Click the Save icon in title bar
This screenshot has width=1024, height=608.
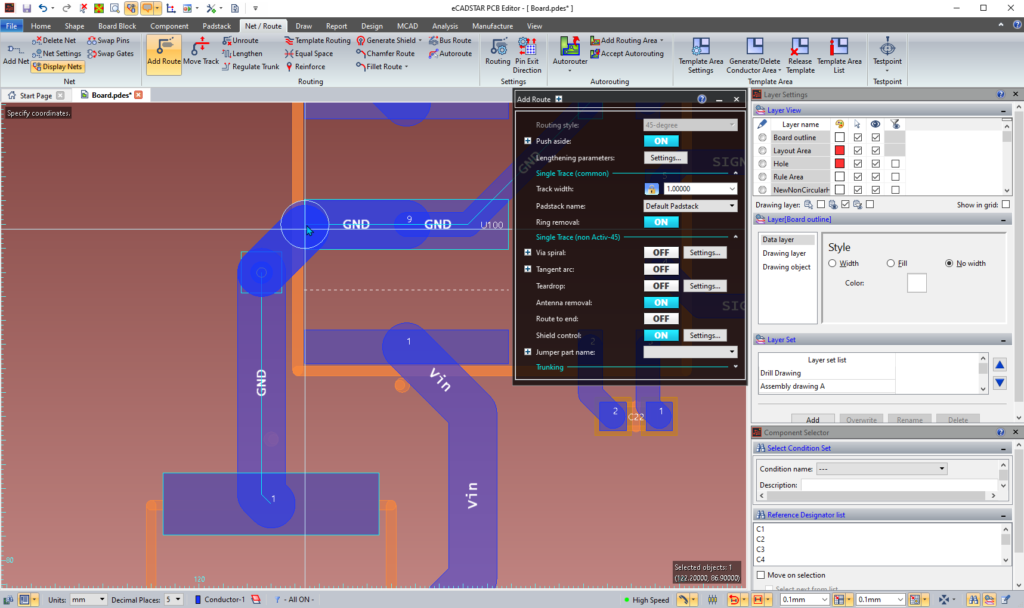[x=26, y=8]
